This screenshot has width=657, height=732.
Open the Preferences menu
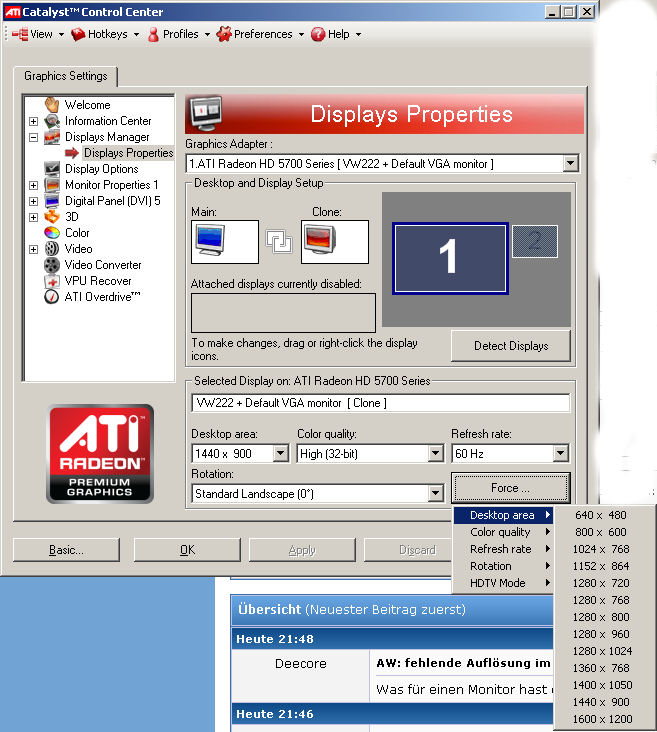coord(261,34)
